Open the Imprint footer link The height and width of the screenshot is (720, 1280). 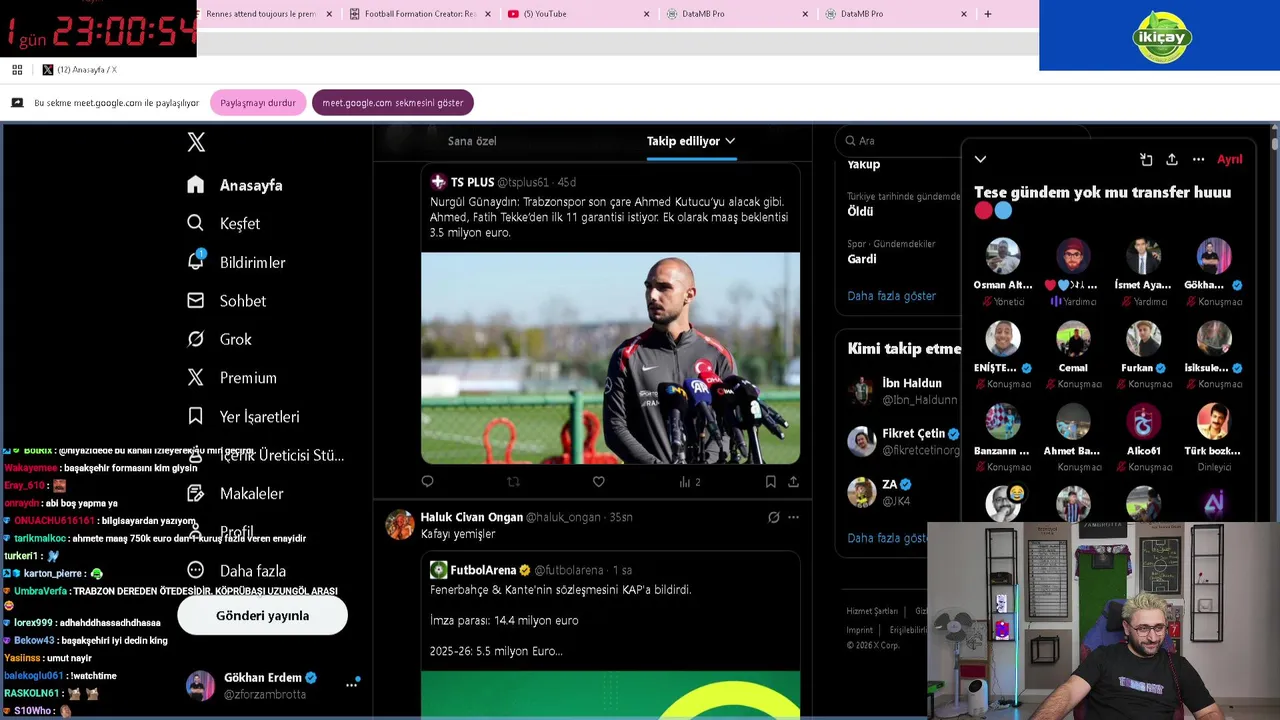coord(859,630)
